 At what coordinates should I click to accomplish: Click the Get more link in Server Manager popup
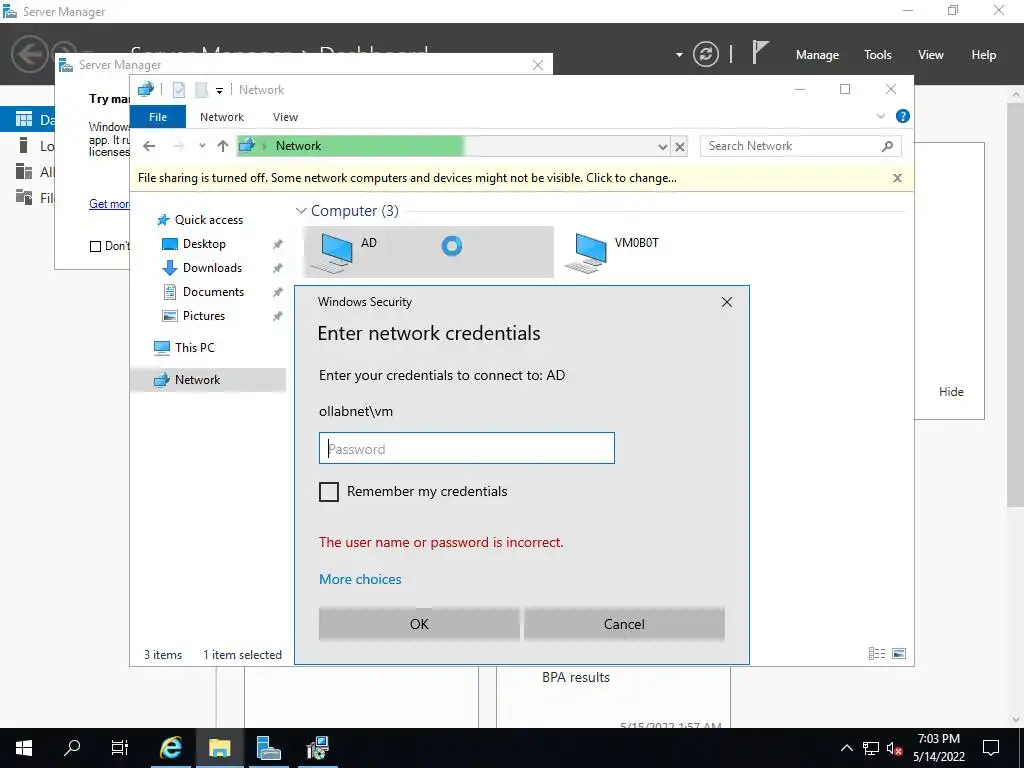click(x=109, y=204)
